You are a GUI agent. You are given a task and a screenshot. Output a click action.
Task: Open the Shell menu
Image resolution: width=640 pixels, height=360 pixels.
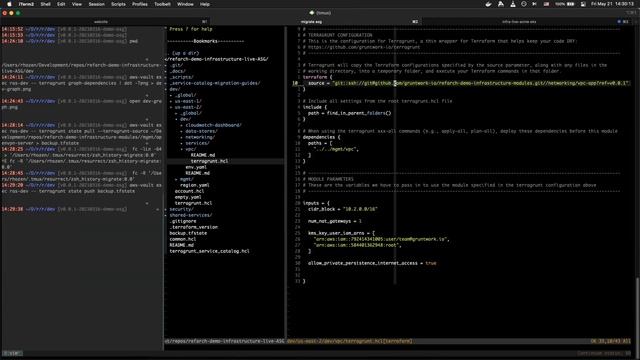[45, 4]
